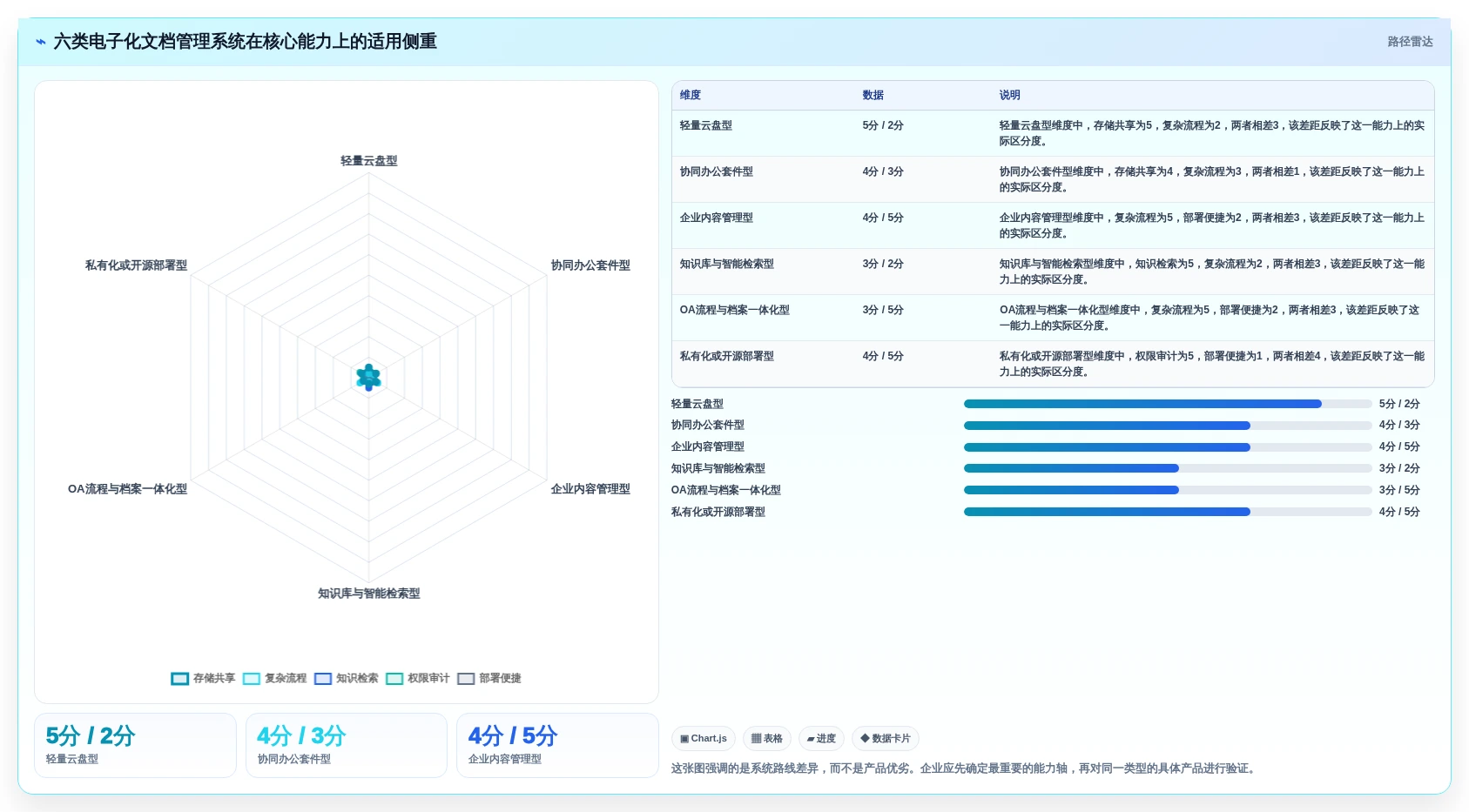Click the OA流程与档案一体化型 radar axis label
Screen dimensions: 1469x812
(127, 489)
